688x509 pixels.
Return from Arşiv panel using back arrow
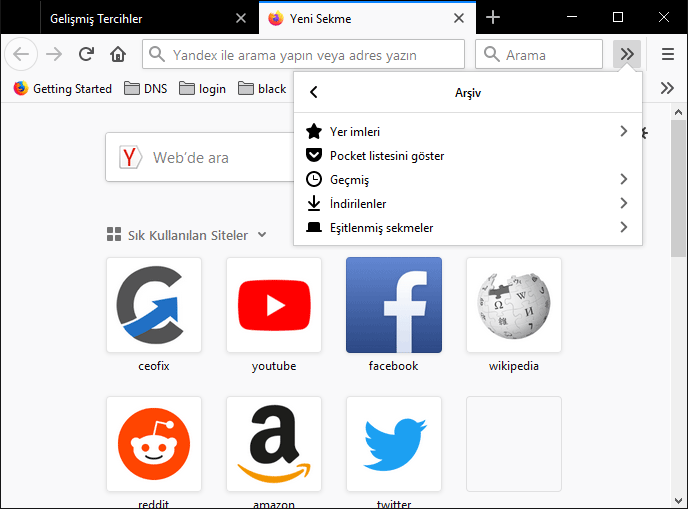point(314,92)
